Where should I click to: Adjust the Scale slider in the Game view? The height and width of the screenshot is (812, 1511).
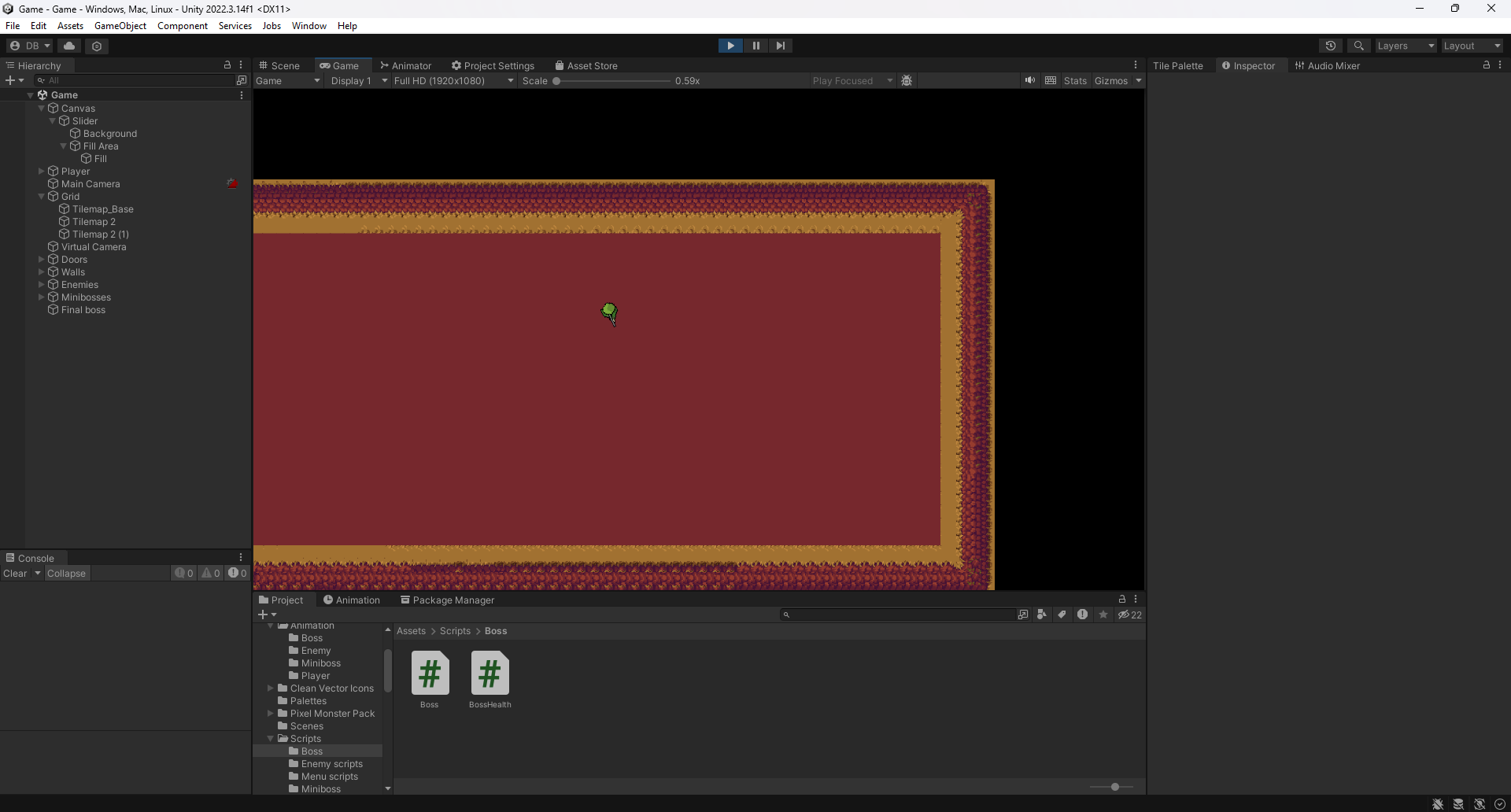coord(557,80)
